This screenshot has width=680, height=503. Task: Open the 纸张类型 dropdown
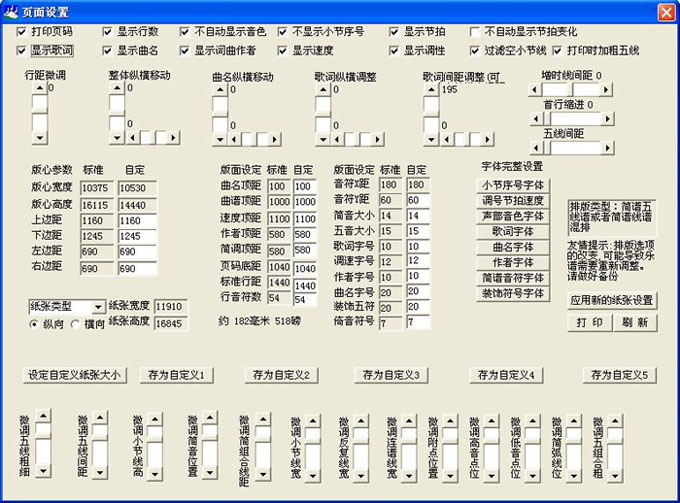point(97,306)
